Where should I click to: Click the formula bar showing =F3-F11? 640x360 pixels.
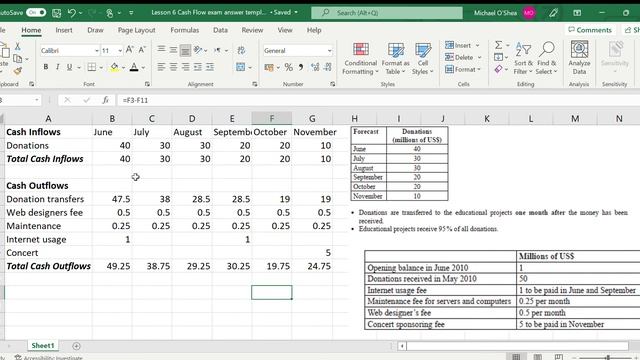(x=378, y=100)
